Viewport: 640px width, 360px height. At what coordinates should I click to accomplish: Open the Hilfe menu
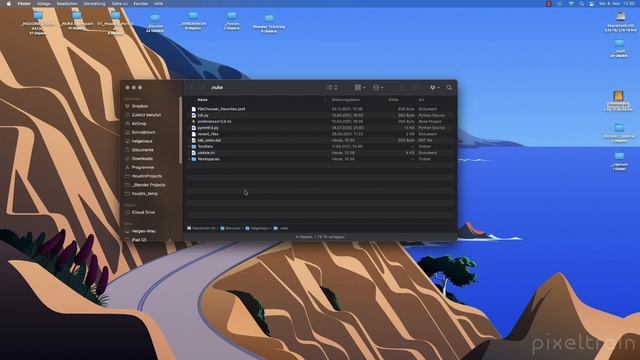[x=158, y=3]
